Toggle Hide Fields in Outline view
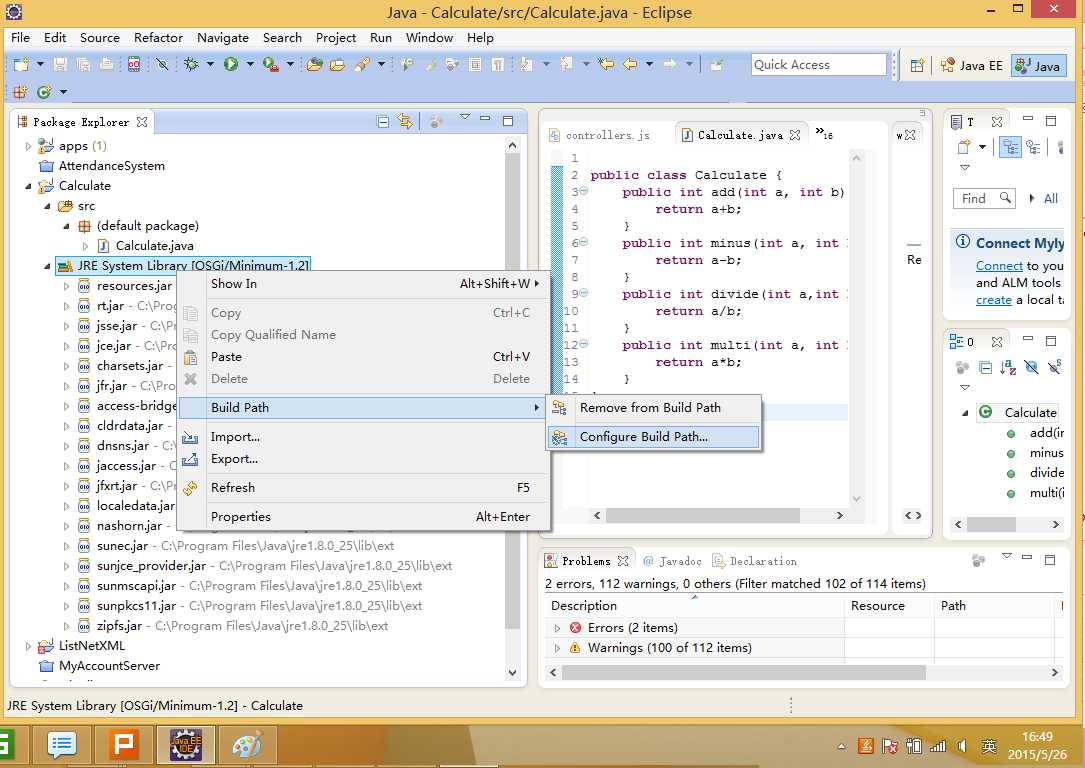 [1031, 367]
